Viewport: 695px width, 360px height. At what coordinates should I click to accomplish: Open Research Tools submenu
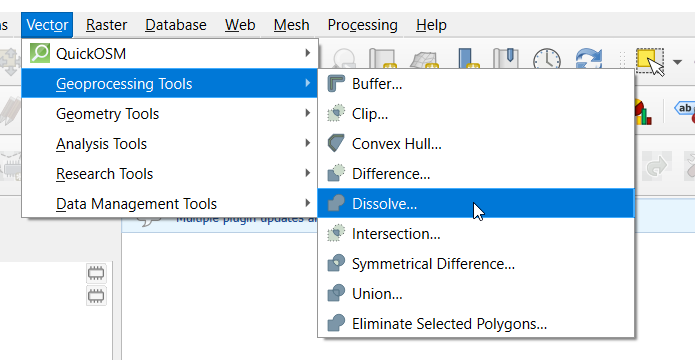(170, 173)
